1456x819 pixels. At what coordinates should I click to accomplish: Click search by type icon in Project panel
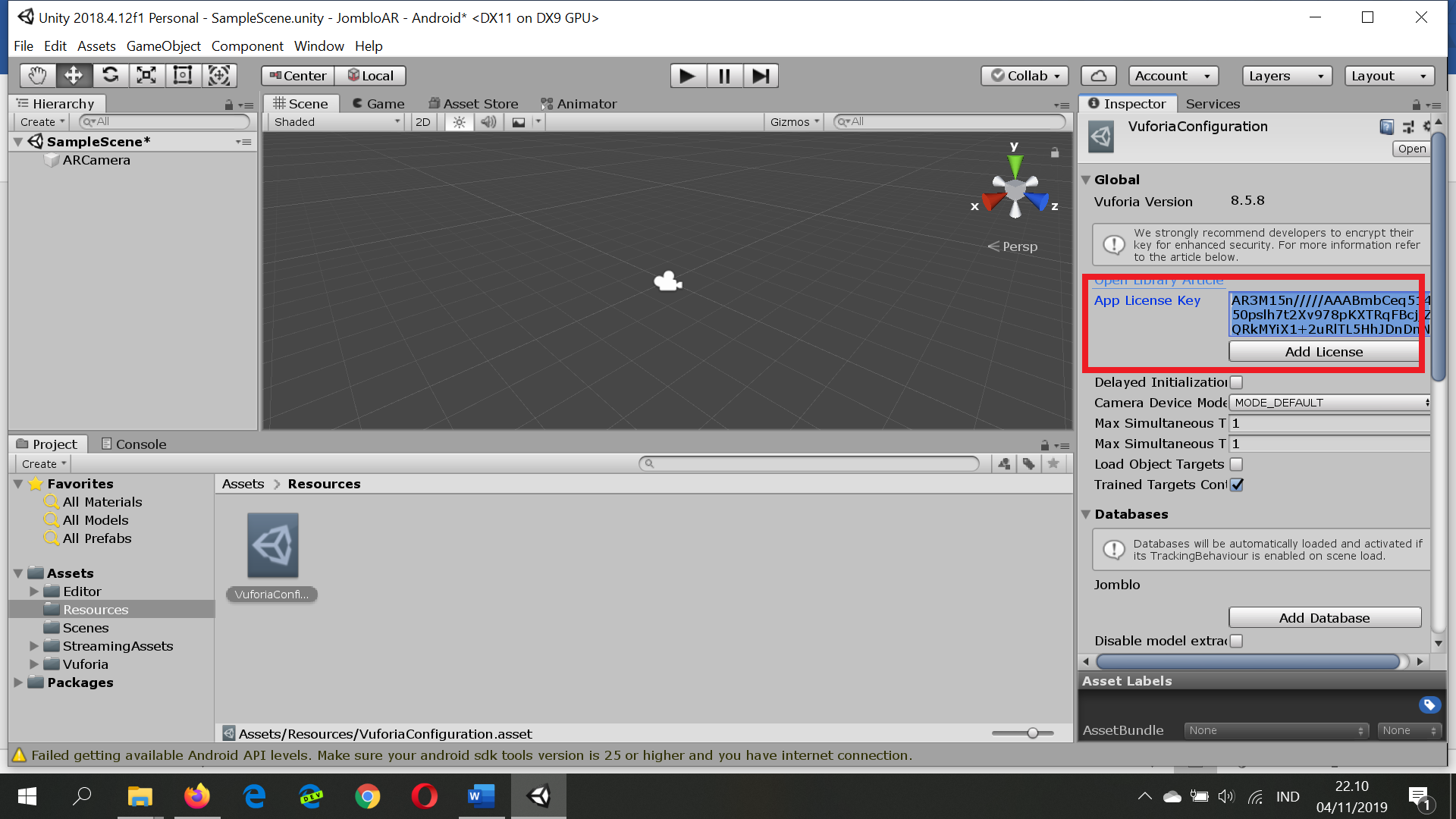[1004, 463]
